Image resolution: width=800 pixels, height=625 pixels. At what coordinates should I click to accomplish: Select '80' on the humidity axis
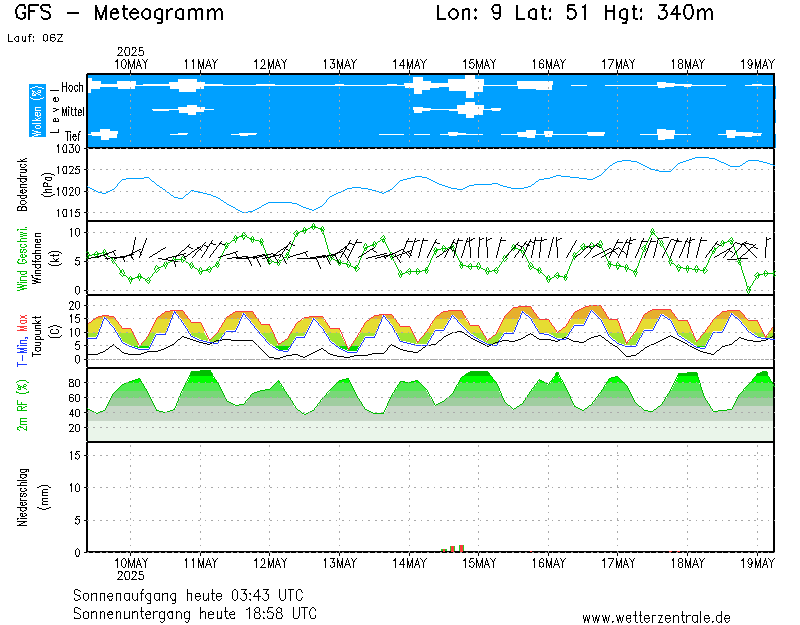(74, 383)
